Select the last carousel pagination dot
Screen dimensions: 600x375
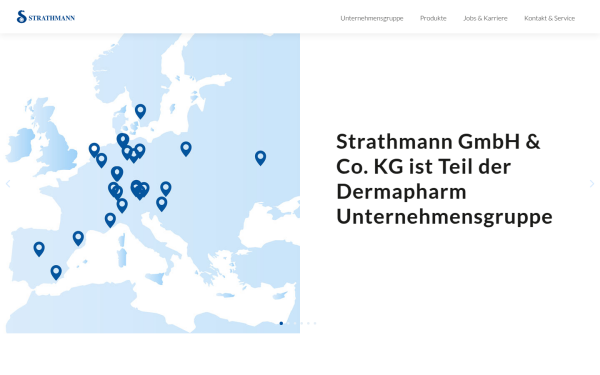pyautogui.click(x=315, y=323)
